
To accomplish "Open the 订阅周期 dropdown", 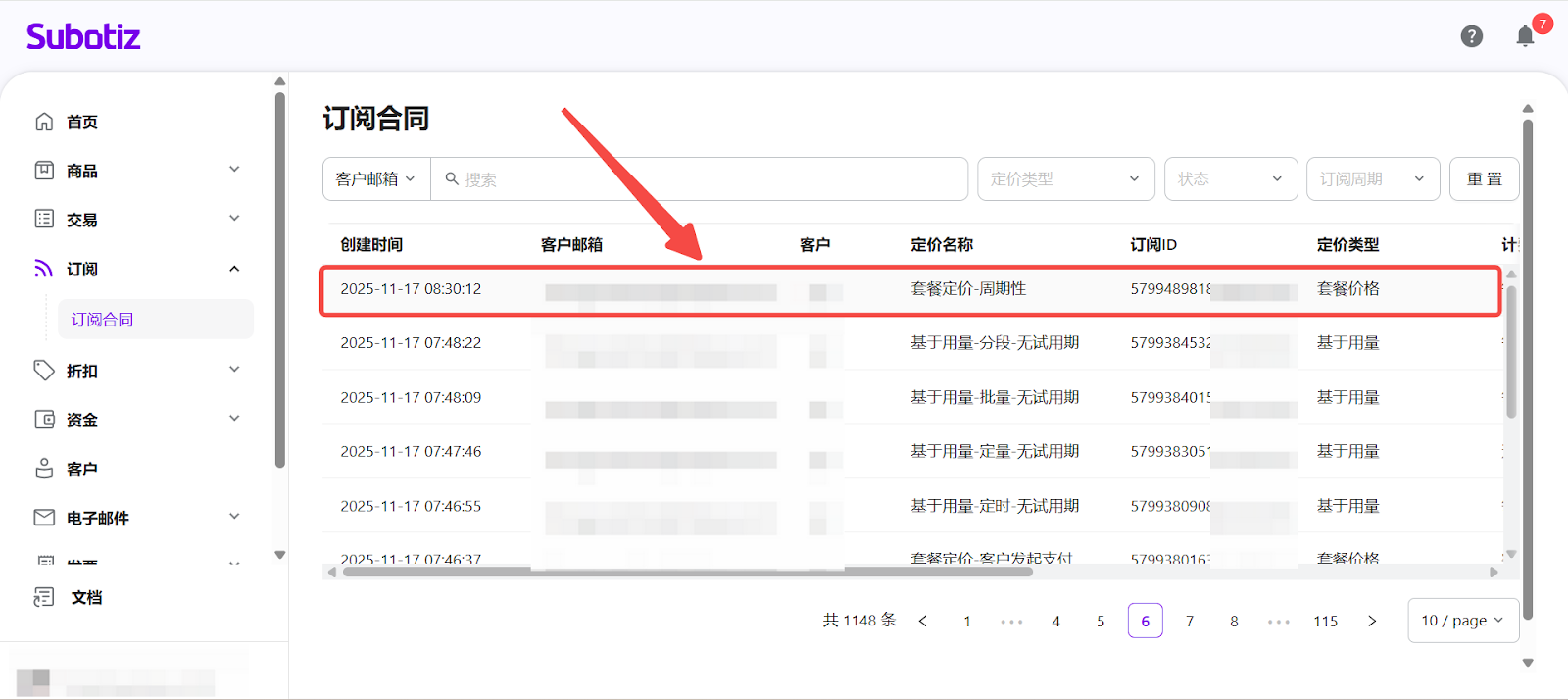I will [1372, 179].
